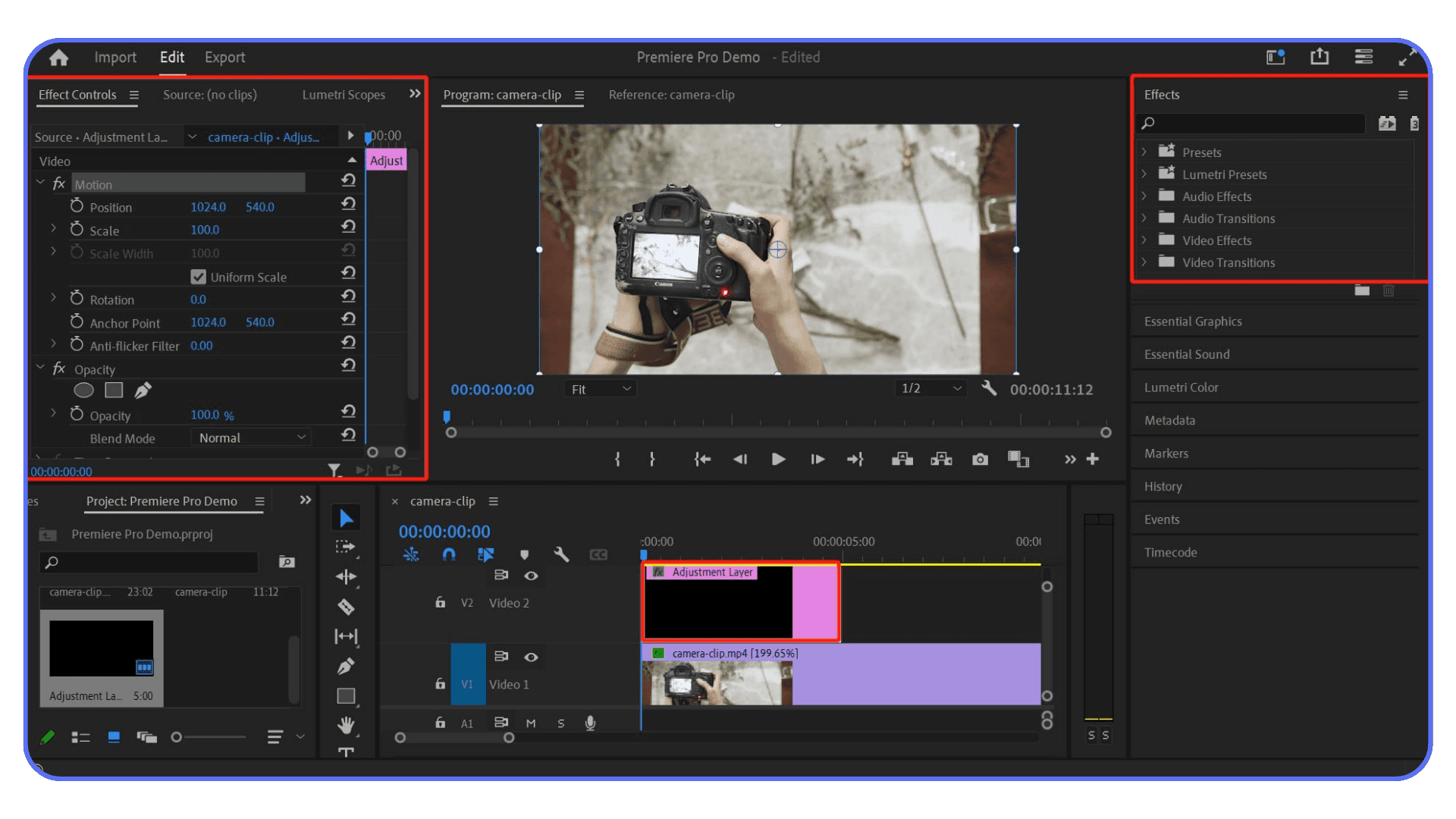This screenshot has width=1456, height=819.
Task: Select the Hand tool
Action: coord(346,725)
